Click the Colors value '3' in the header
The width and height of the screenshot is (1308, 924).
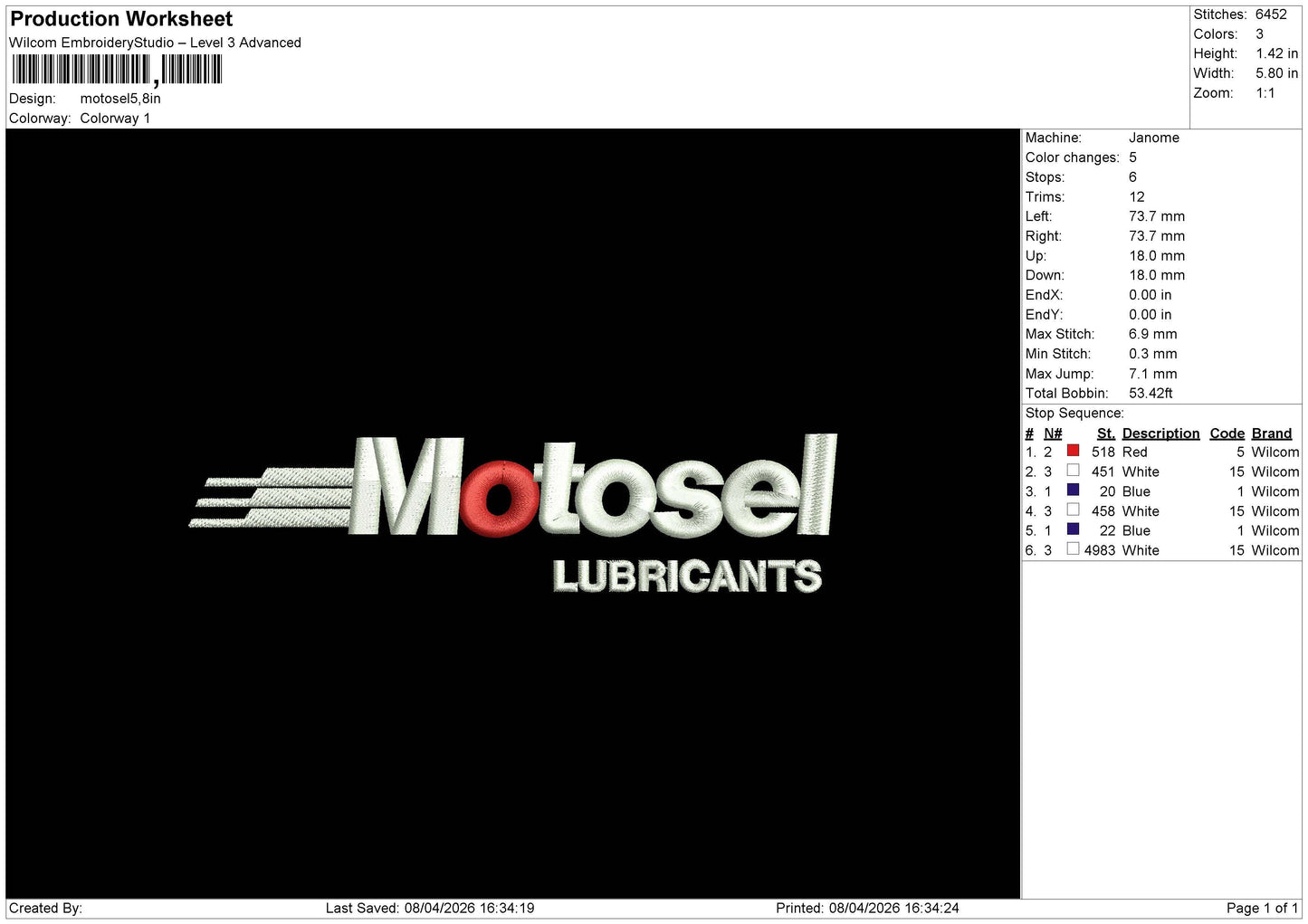tap(1259, 34)
